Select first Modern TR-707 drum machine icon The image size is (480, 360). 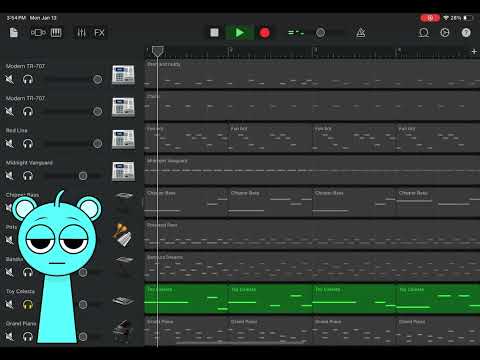point(123,75)
